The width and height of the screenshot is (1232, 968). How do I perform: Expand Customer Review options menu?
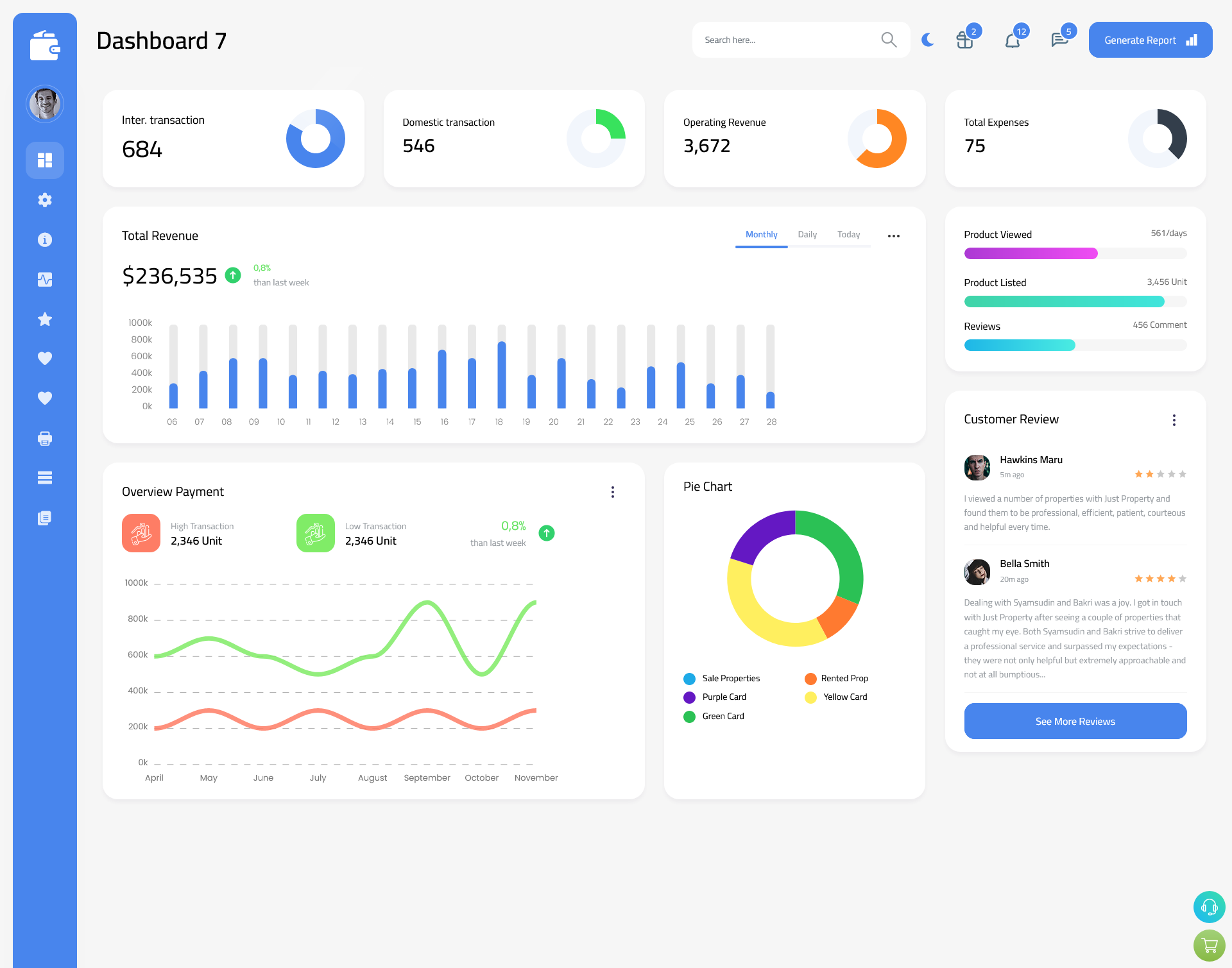point(1175,420)
